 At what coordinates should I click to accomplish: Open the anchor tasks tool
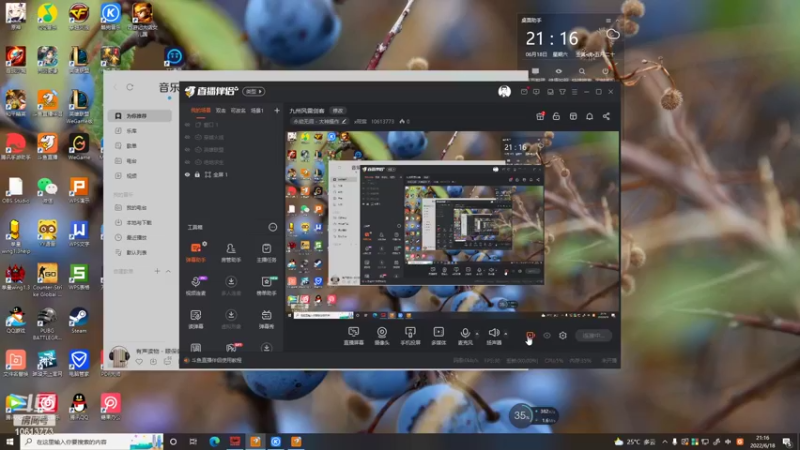click(266, 253)
